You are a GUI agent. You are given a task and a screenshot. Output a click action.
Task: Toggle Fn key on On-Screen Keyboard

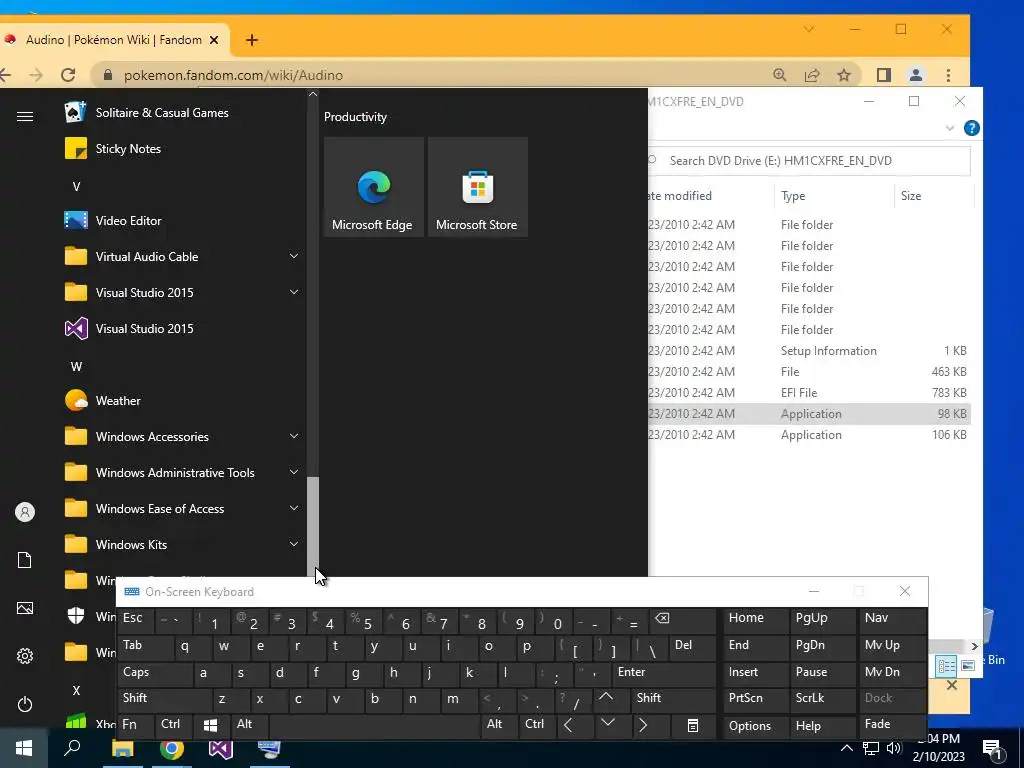tap(135, 724)
